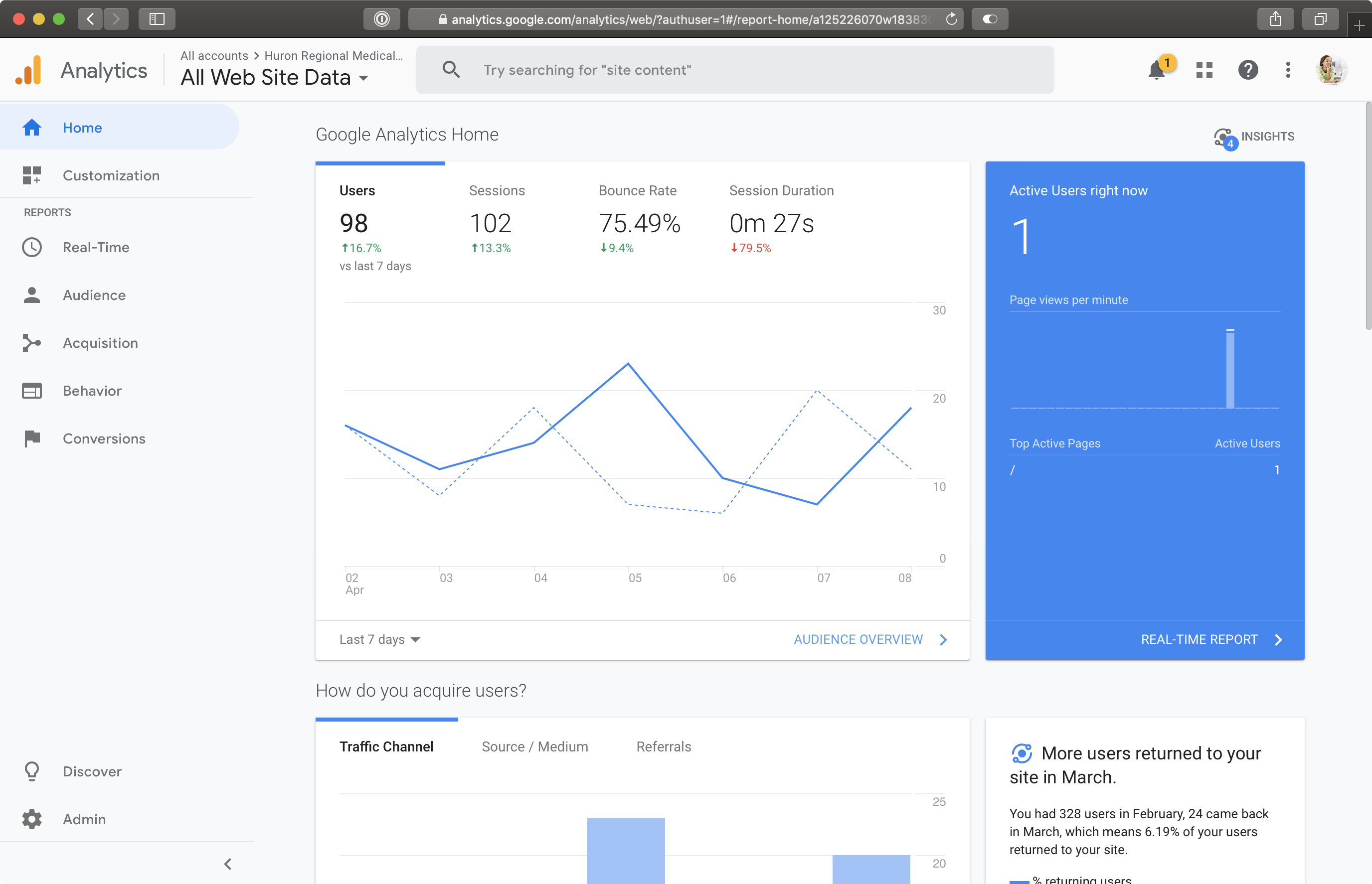1372x884 pixels.
Task: Click the Google Analytics logo
Action: click(29, 70)
